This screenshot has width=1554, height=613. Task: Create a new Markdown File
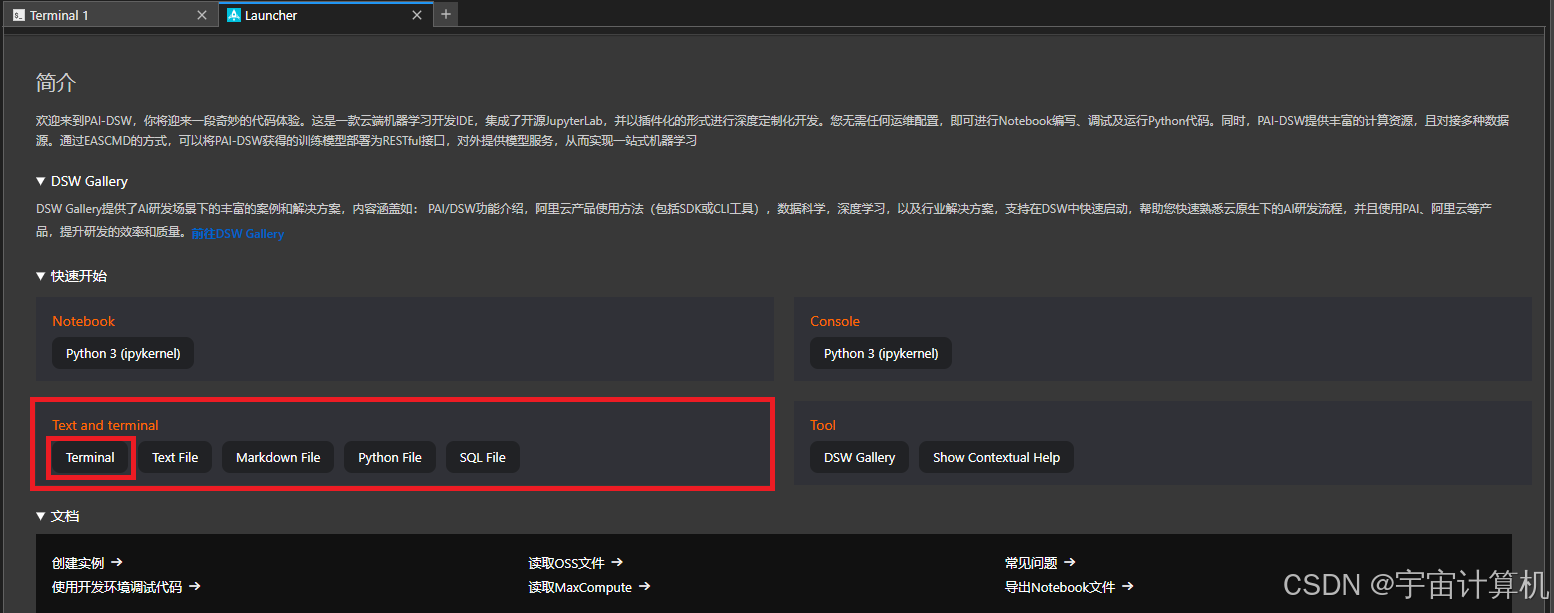(277, 457)
